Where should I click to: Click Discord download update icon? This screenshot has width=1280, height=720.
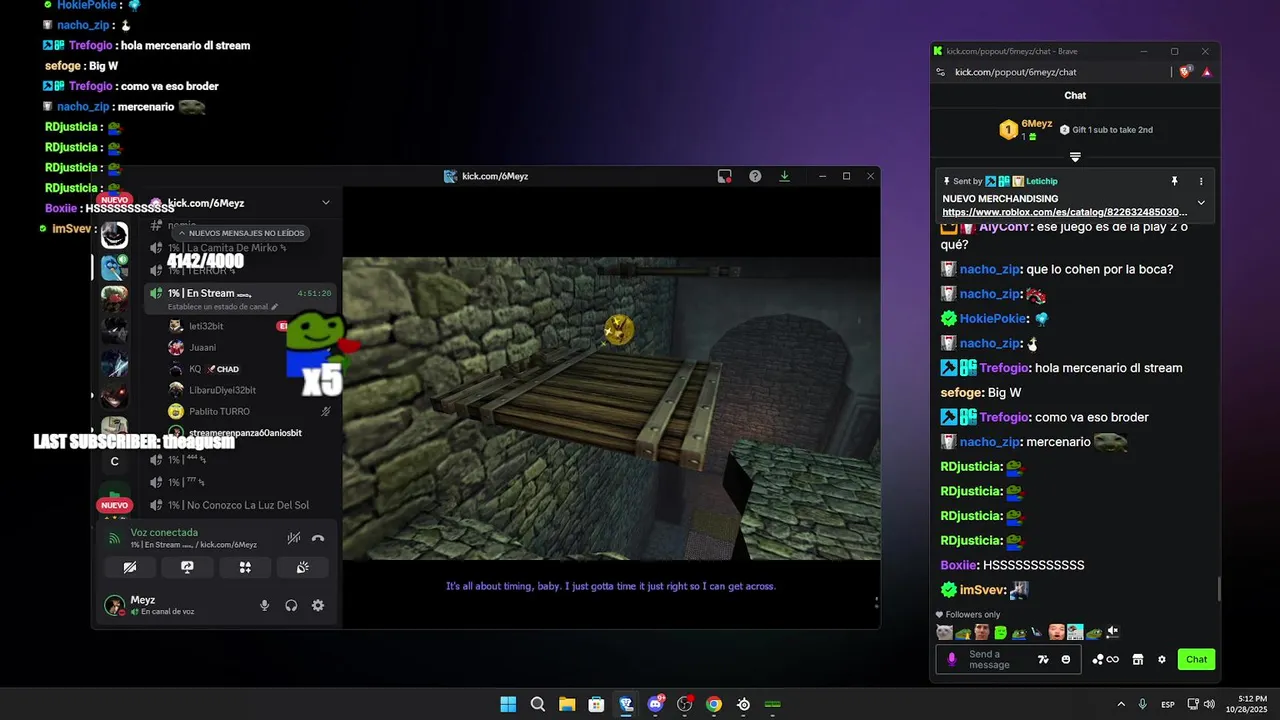[x=785, y=176]
